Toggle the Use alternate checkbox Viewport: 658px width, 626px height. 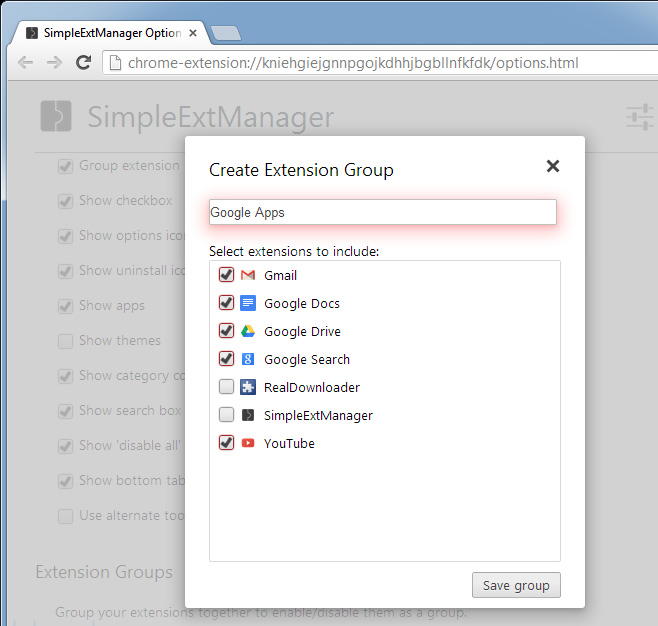coord(65,516)
